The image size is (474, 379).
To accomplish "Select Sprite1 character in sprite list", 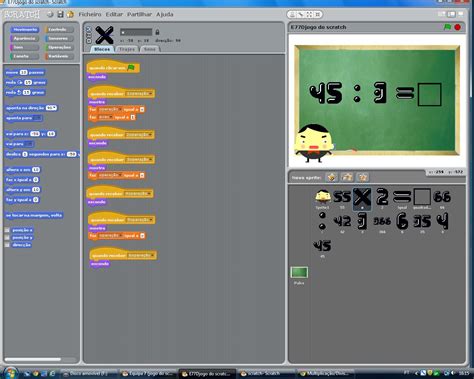I will pyautogui.click(x=322, y=199).
